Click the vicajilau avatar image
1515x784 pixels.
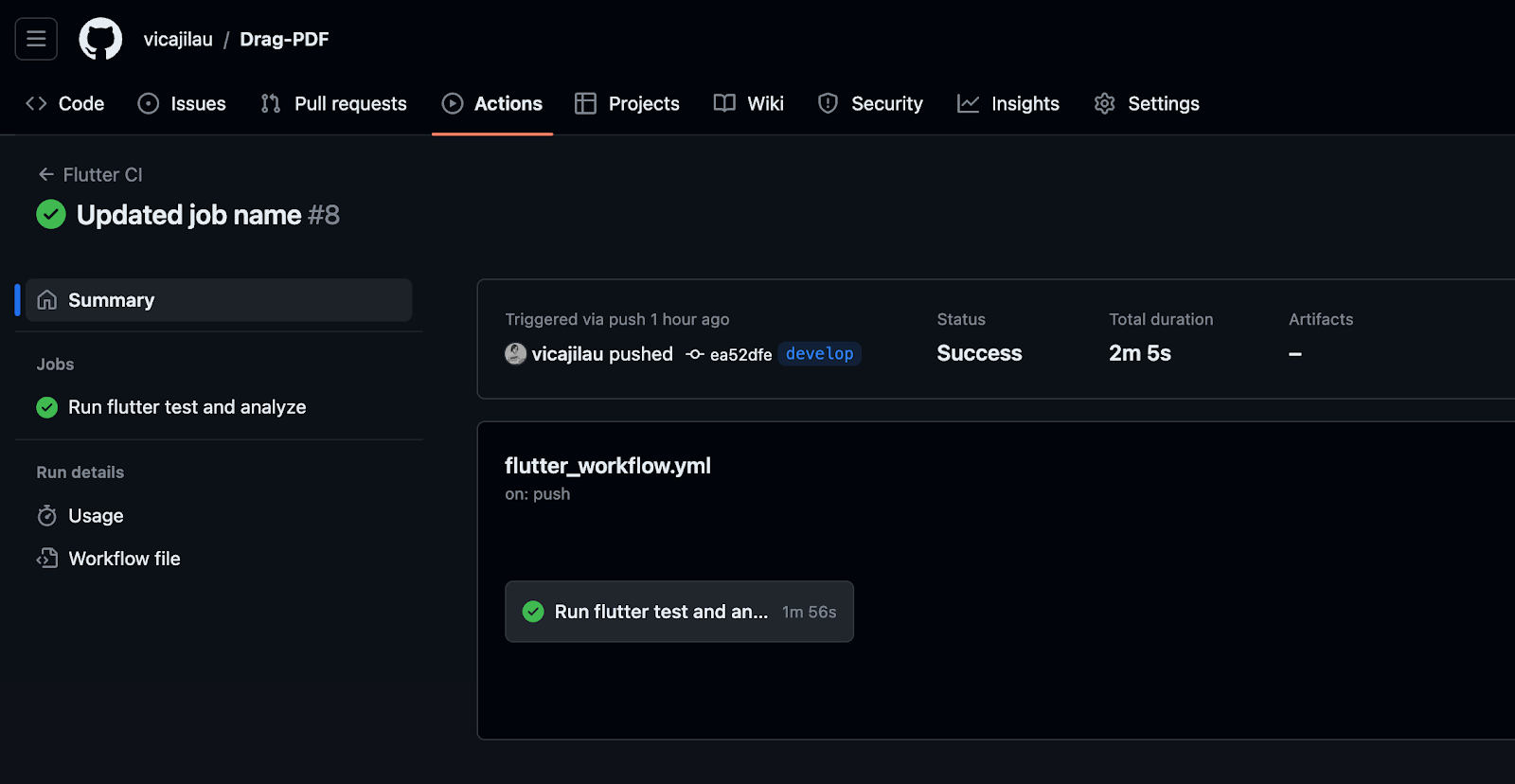515,354
